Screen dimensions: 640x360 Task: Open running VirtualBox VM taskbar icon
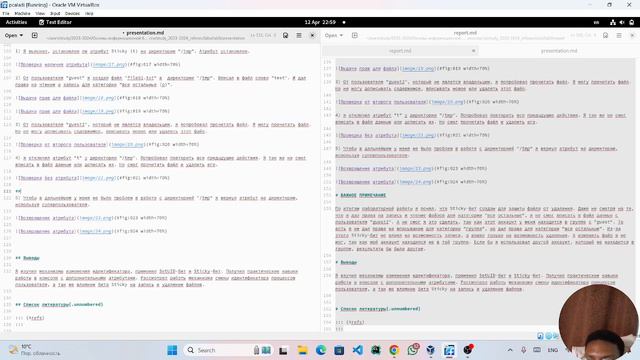[x=449, y=350]
